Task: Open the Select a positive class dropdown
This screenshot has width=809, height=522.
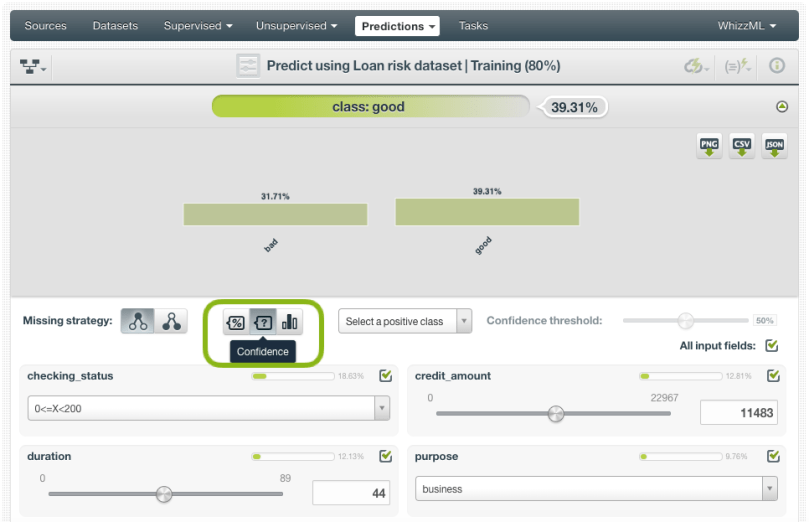Action: 405,321
